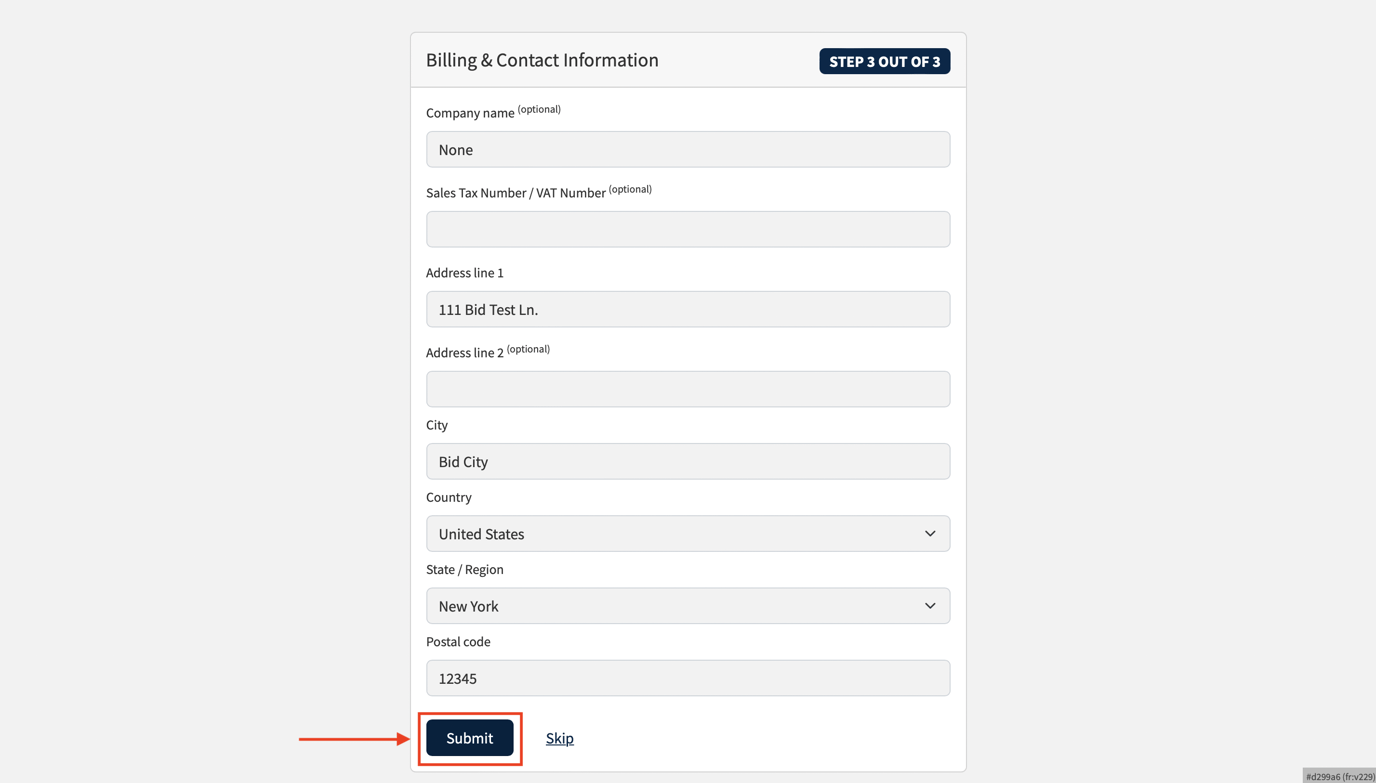1376x783 pixels.
Task: Click the Skip link
Action: [x=559, y=738]
